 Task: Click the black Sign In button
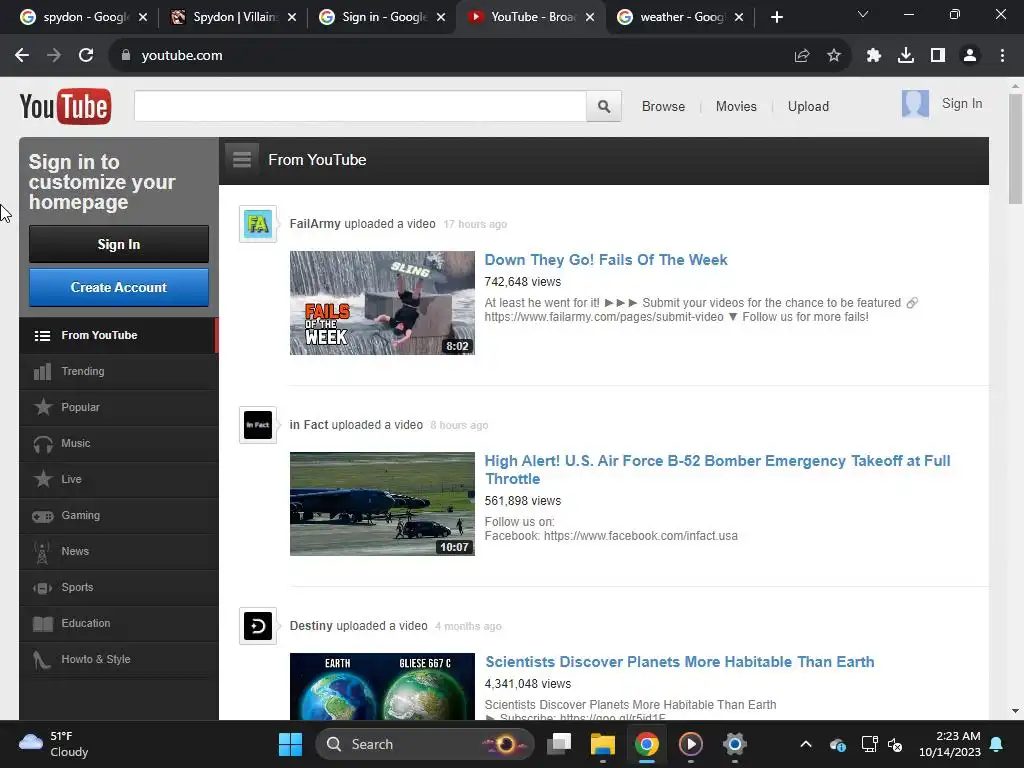[x=119, y=244]
